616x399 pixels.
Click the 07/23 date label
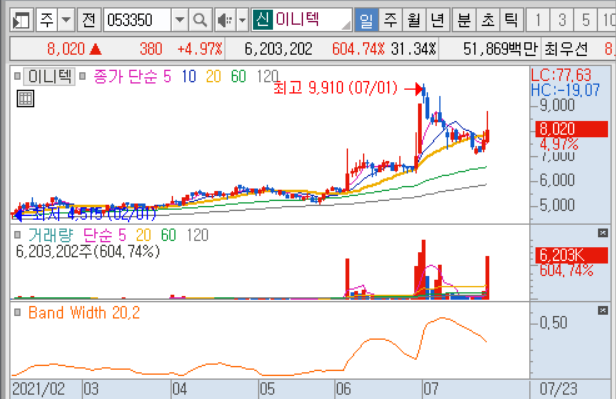pyautogui.click(x=558, y=389)
